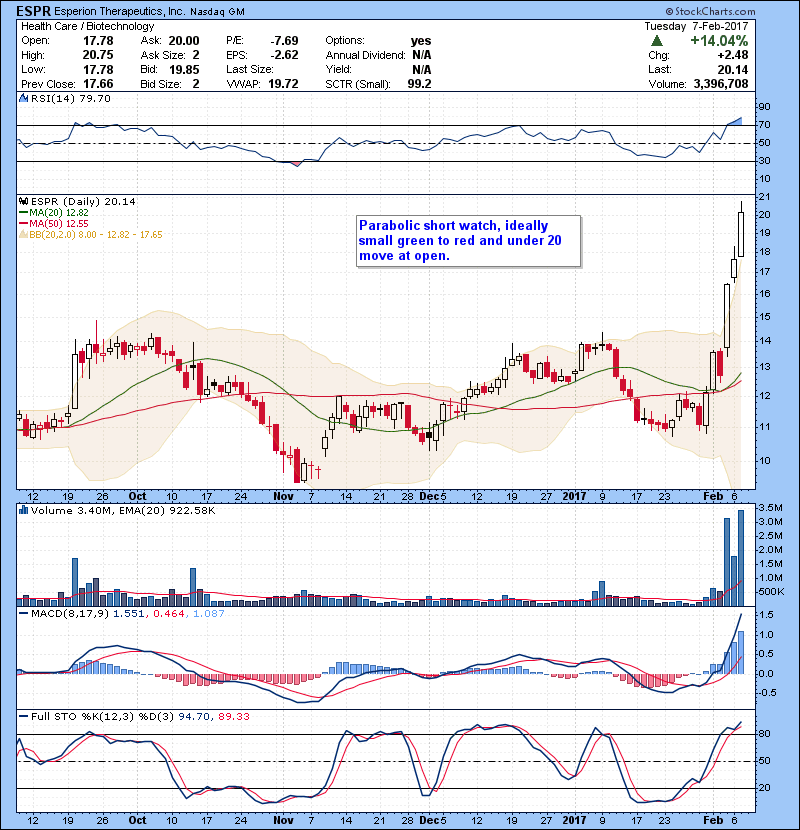Viewport: 800px width, 830px height.
Task: Click the Ask price 20.00
Action: [x=184, y=41]
